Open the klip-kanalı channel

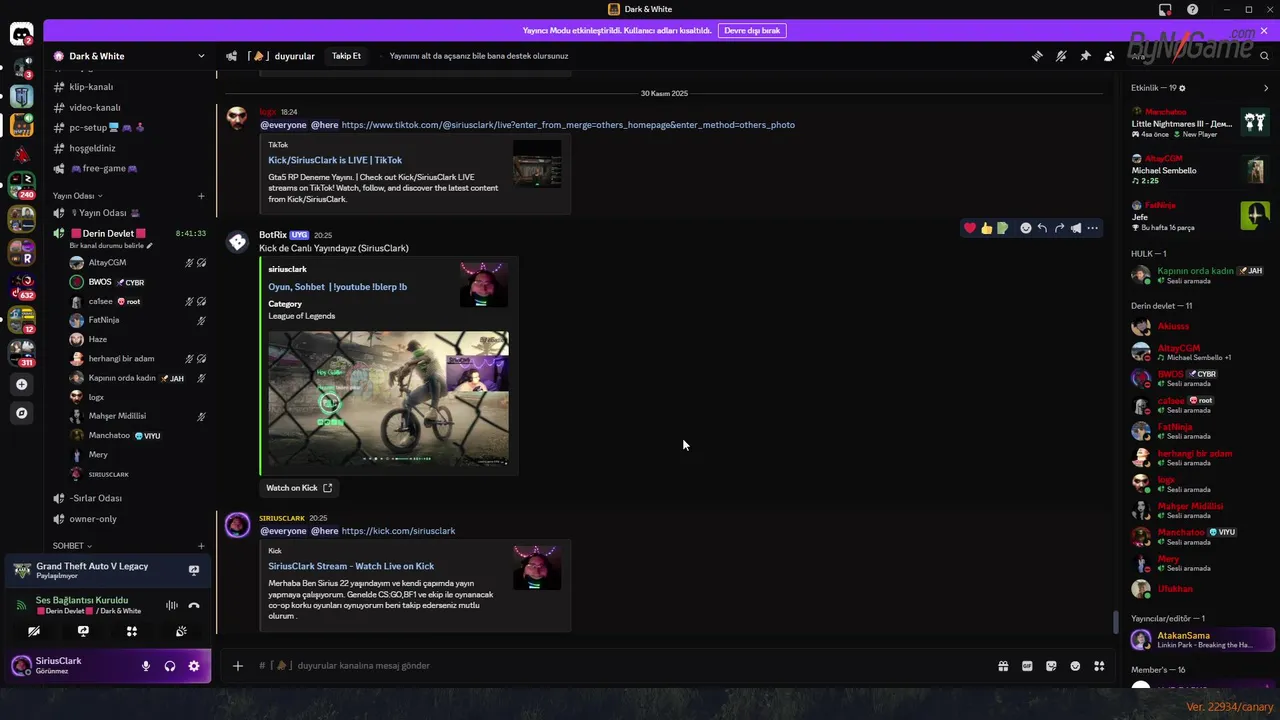click(129, 87)
